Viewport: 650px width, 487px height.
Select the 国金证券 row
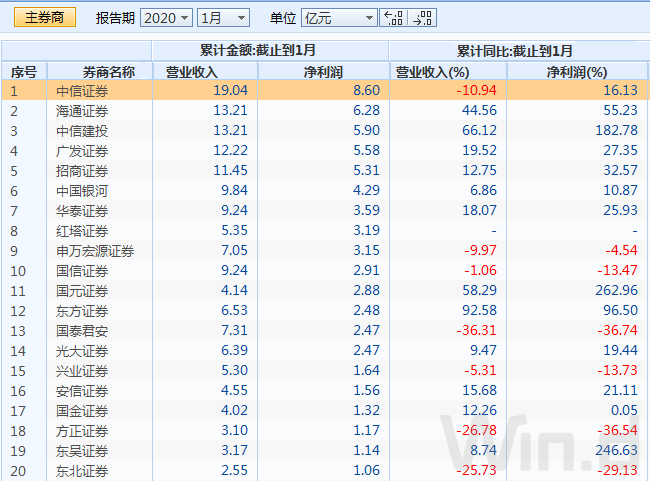click(x=324, y=410)
